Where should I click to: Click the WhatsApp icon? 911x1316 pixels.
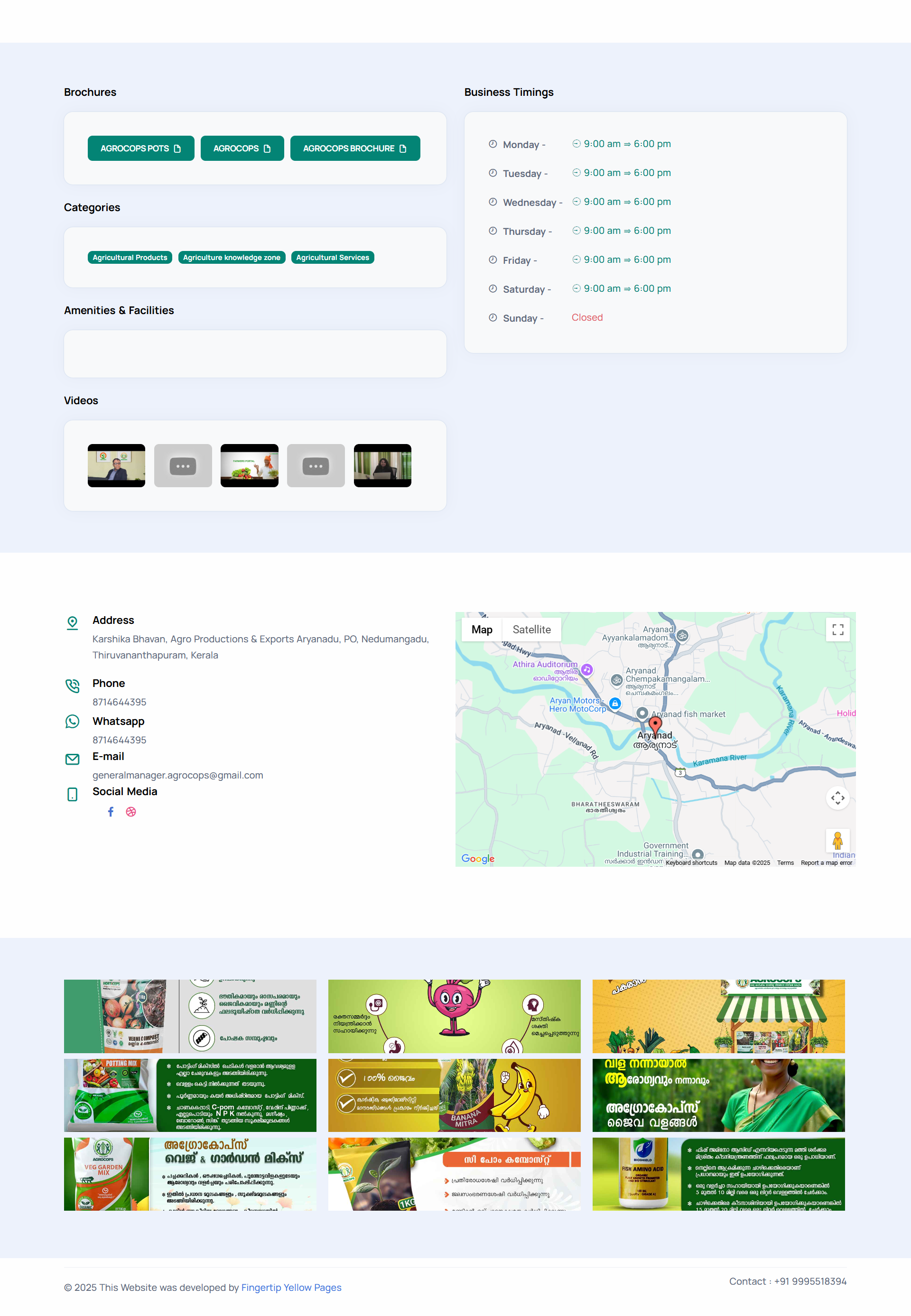[x=73, y=722]
